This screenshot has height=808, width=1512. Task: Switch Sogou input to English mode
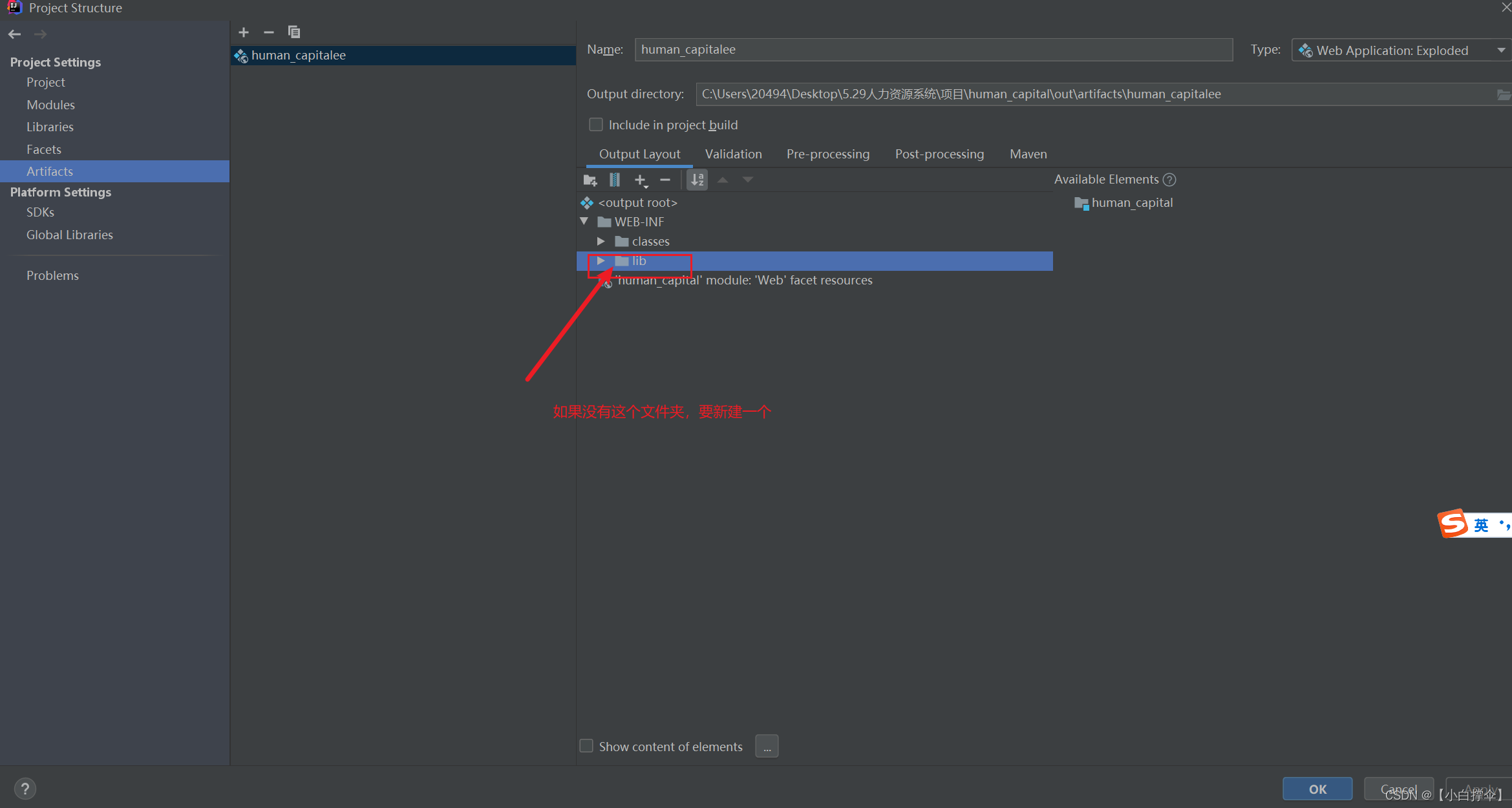(1480, 525)
